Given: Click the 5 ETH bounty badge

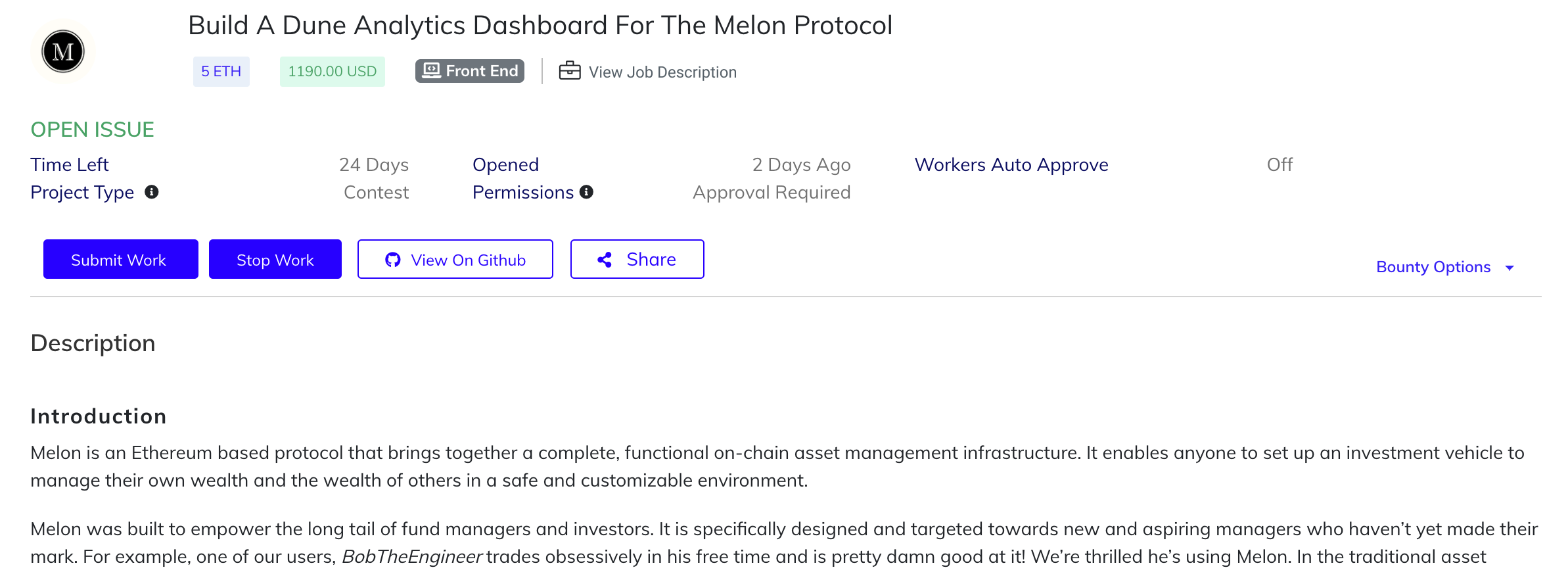Looking at the screenshot, I should point(221,71).
